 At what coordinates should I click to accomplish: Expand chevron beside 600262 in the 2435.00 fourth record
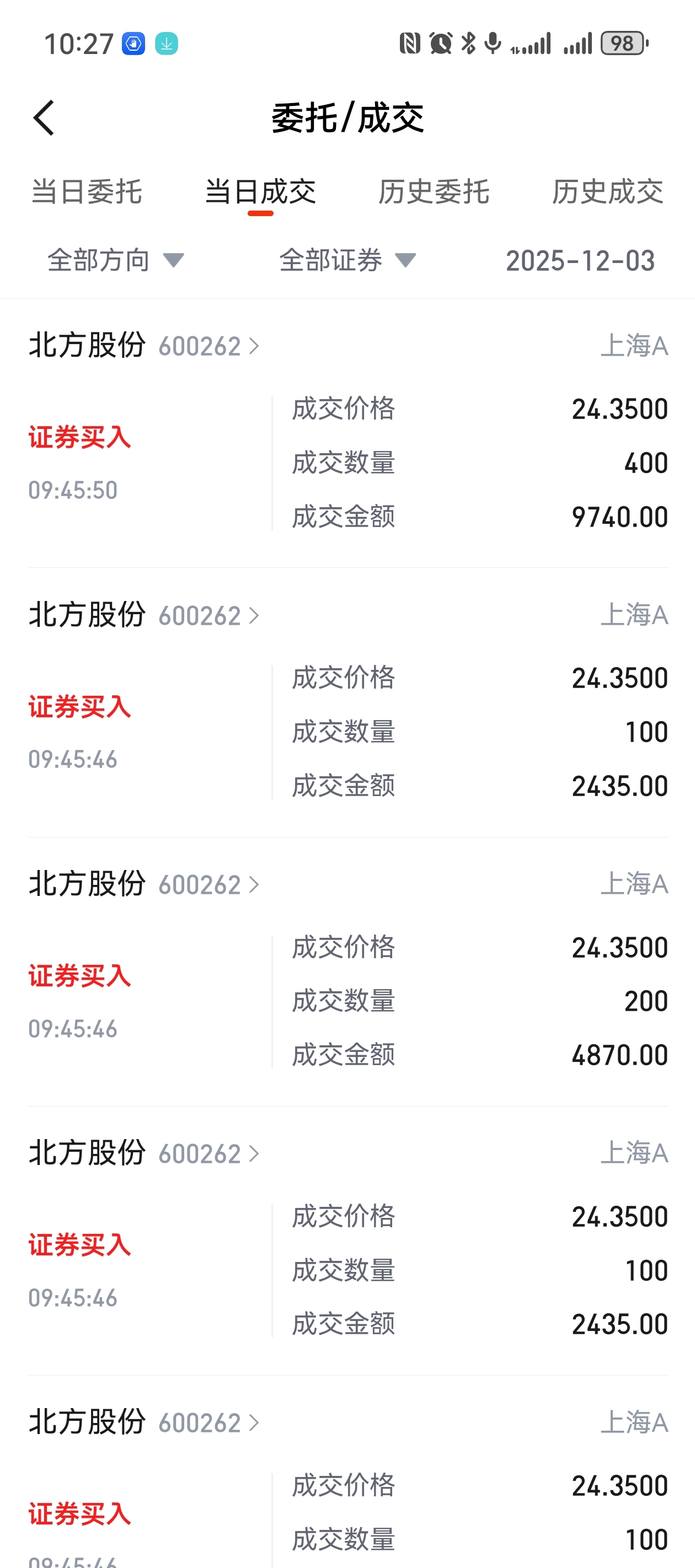(x=254, y=1154)
